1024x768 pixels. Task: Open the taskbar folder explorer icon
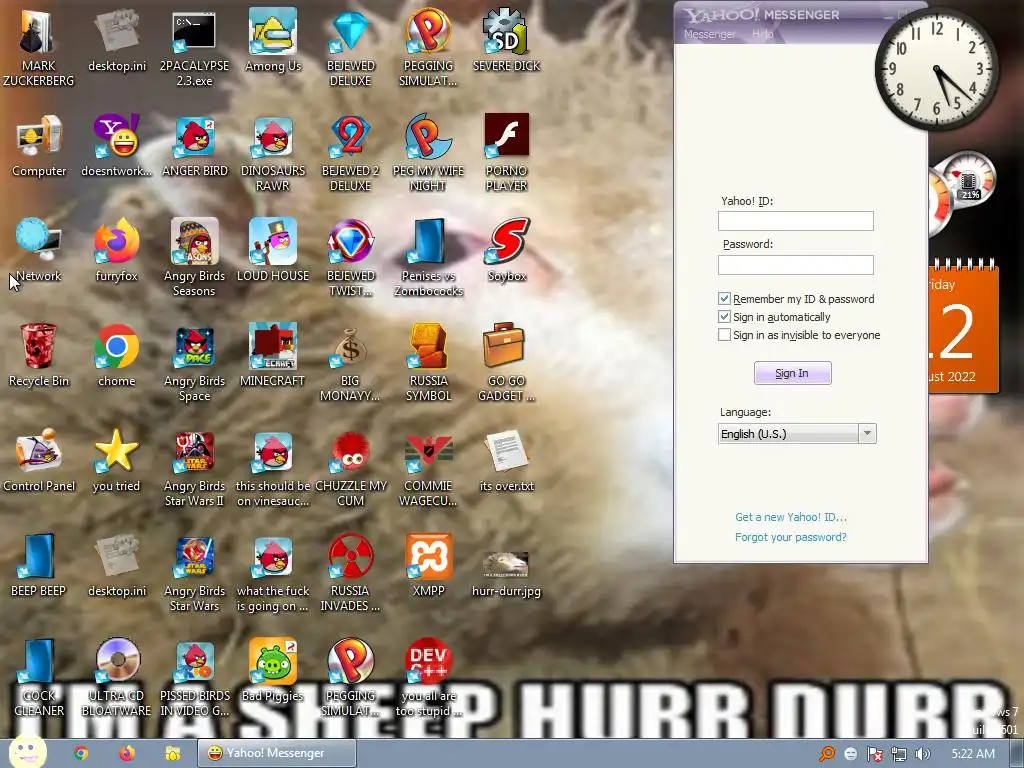(x=172, y=754)
